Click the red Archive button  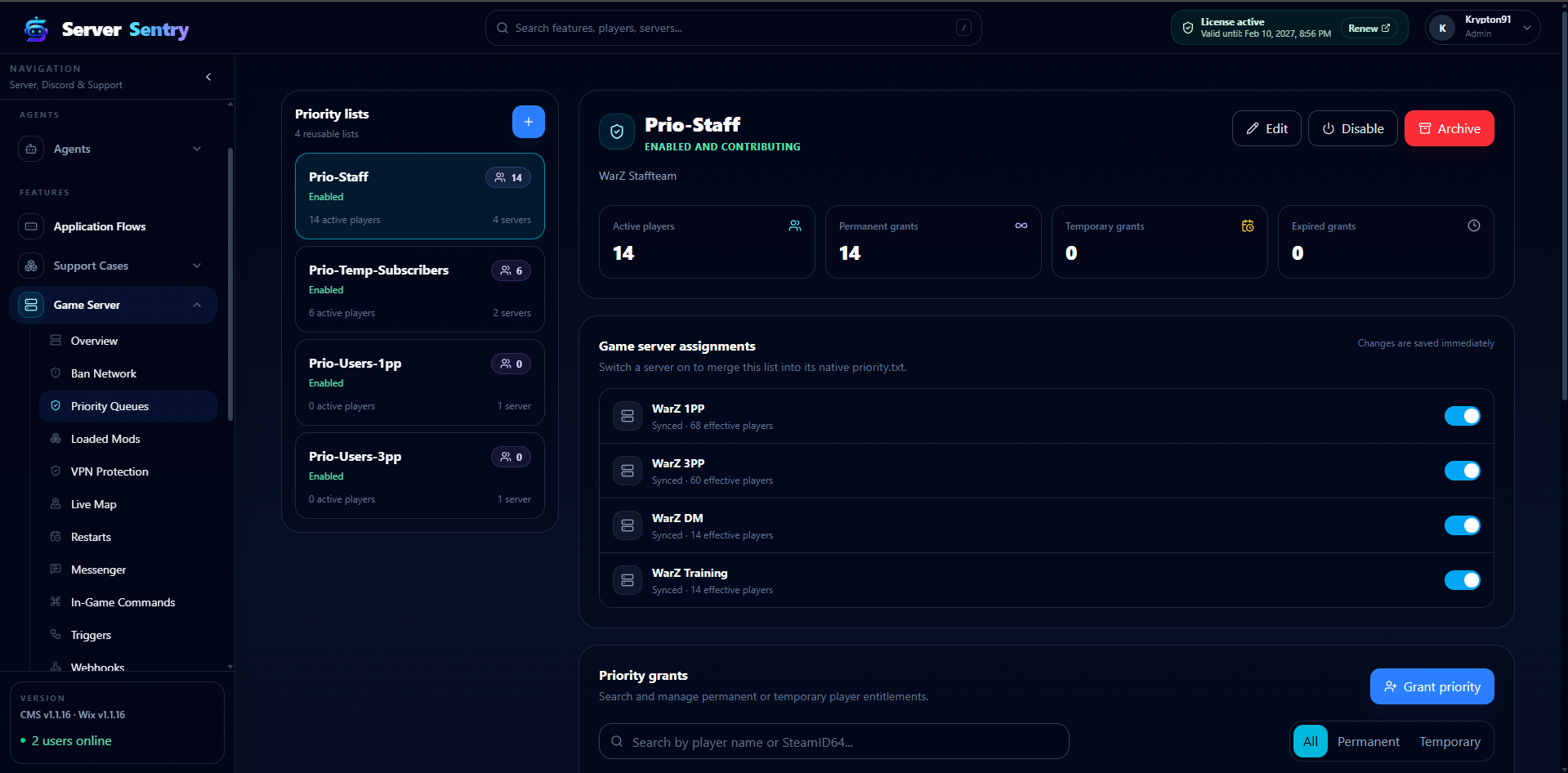pyautogui.click(x=1450, y=128)
